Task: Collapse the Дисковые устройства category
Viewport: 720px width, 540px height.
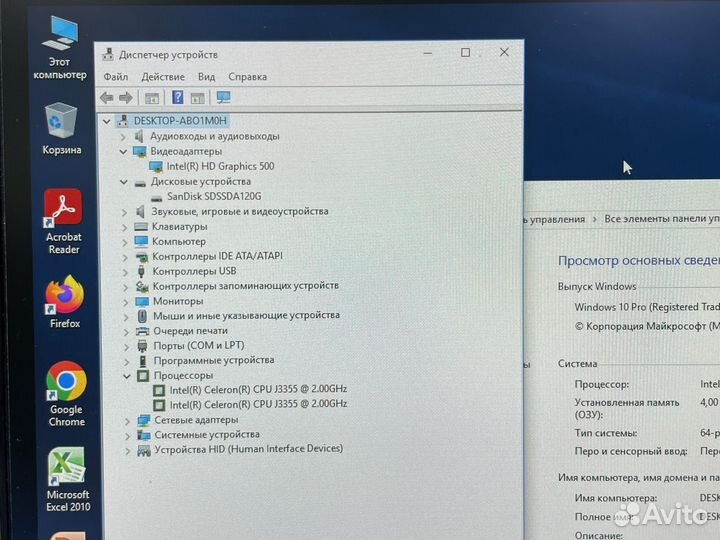Action: [x=124, y=182]
